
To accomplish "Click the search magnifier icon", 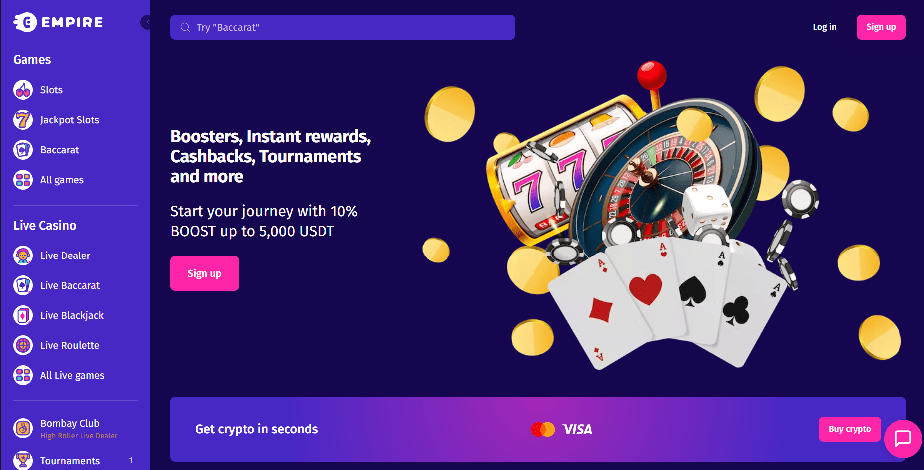I will (185, 27).
